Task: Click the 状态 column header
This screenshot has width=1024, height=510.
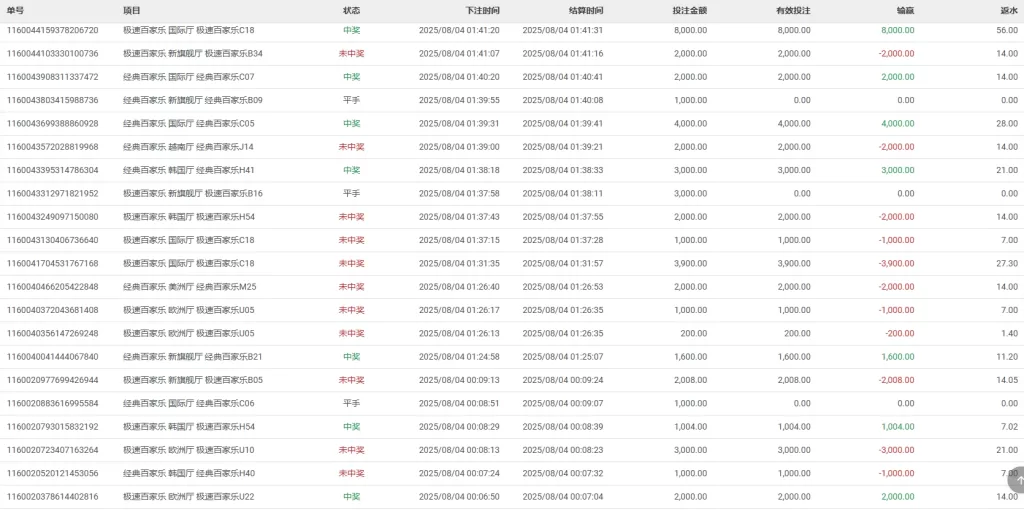Action: (x=351, y=11)
